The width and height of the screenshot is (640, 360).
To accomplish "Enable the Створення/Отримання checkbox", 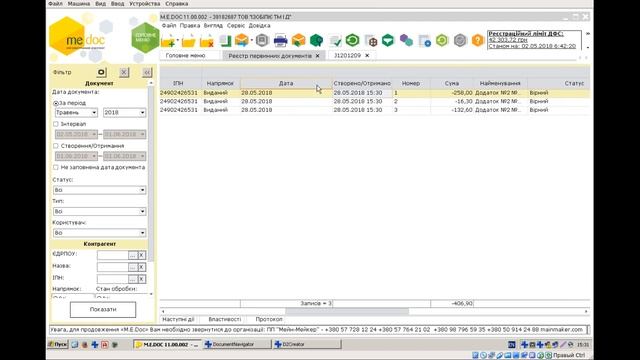I will click(56, 146).
